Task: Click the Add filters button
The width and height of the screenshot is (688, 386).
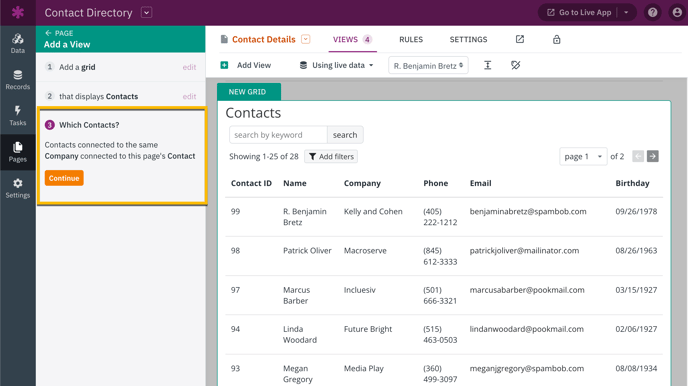Action: click(331, 157)
